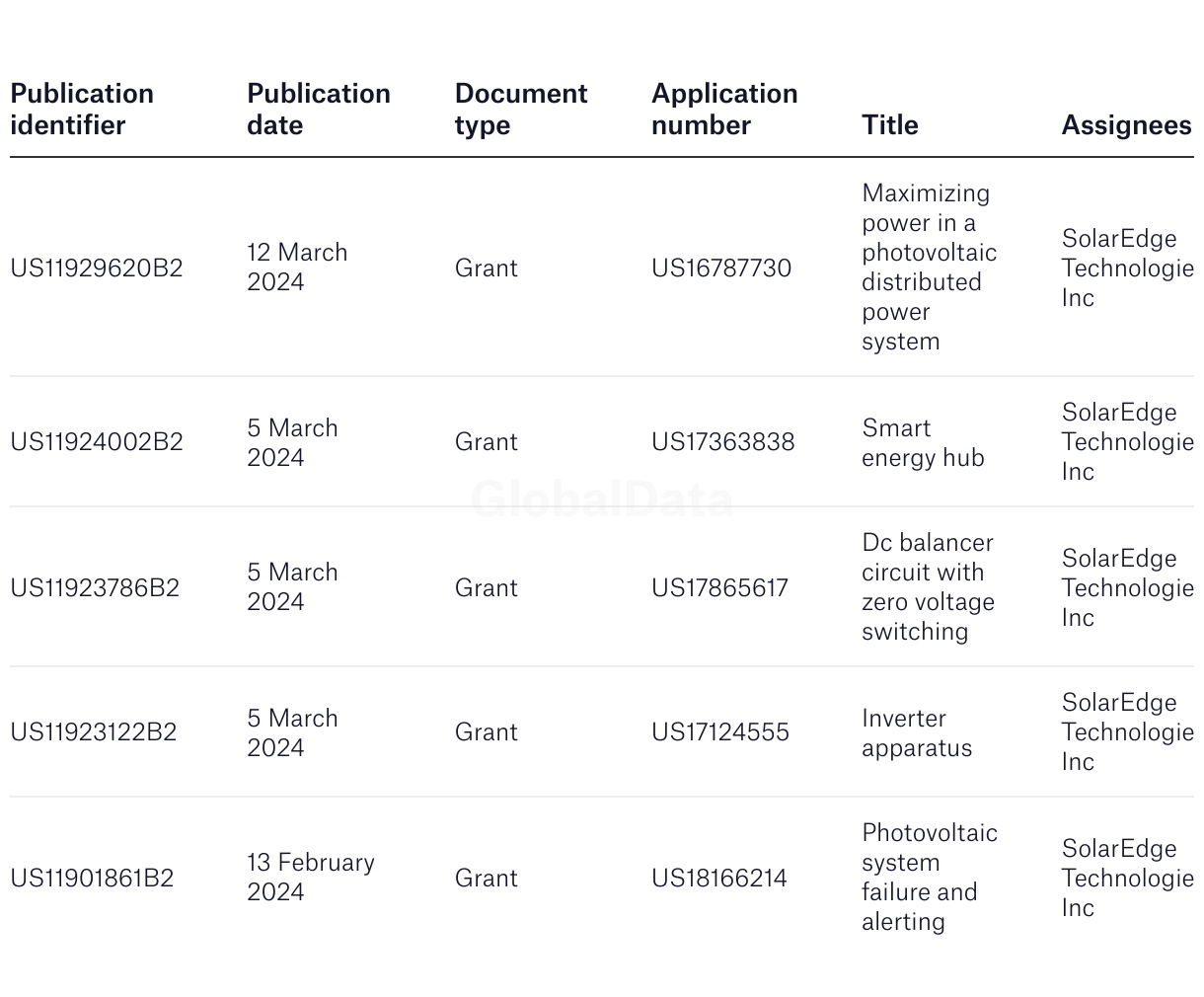Select publication identifier US11901861B2

tap(92, 878)
